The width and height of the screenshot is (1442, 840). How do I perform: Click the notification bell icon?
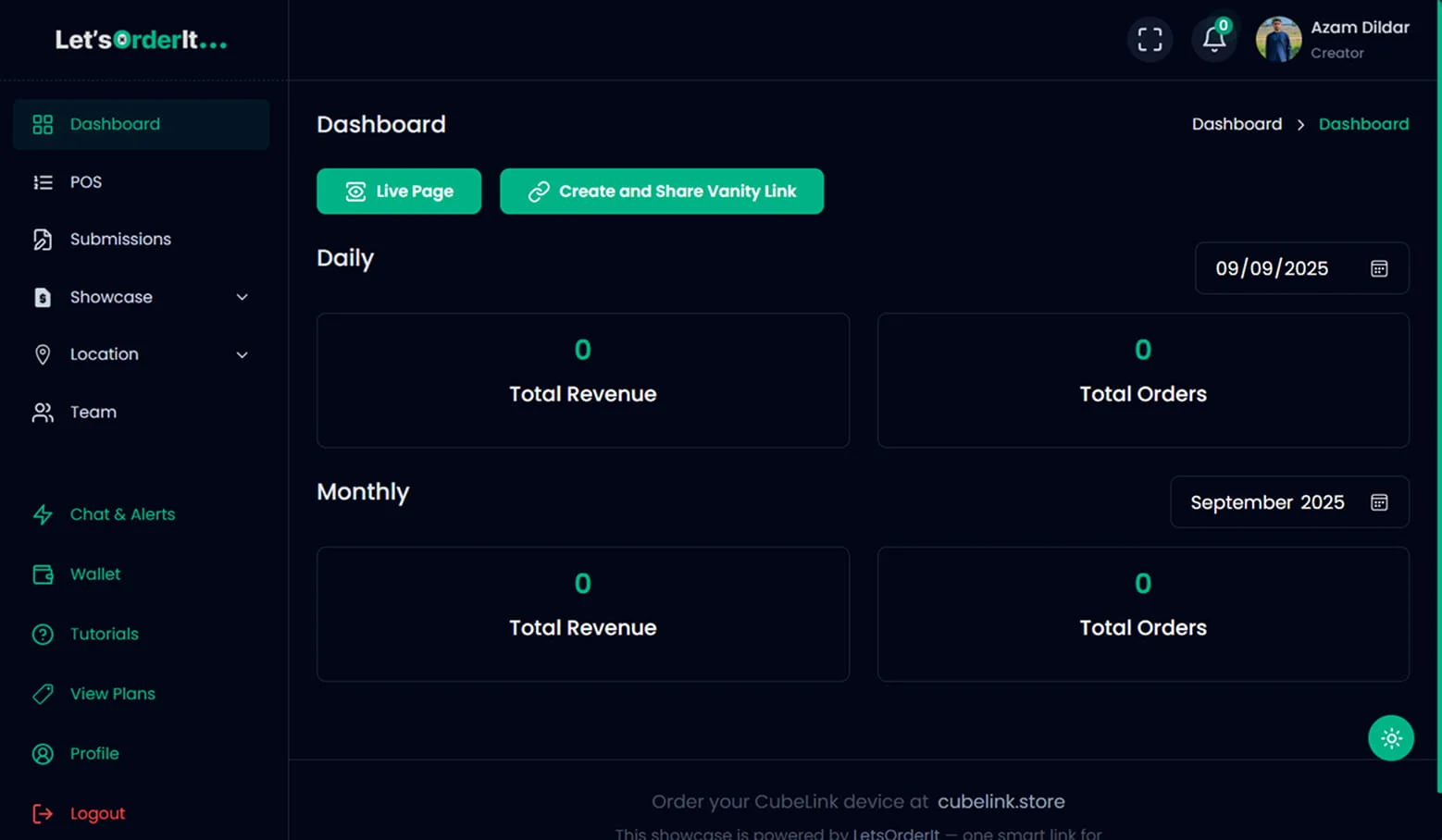tap(1213, 40)
